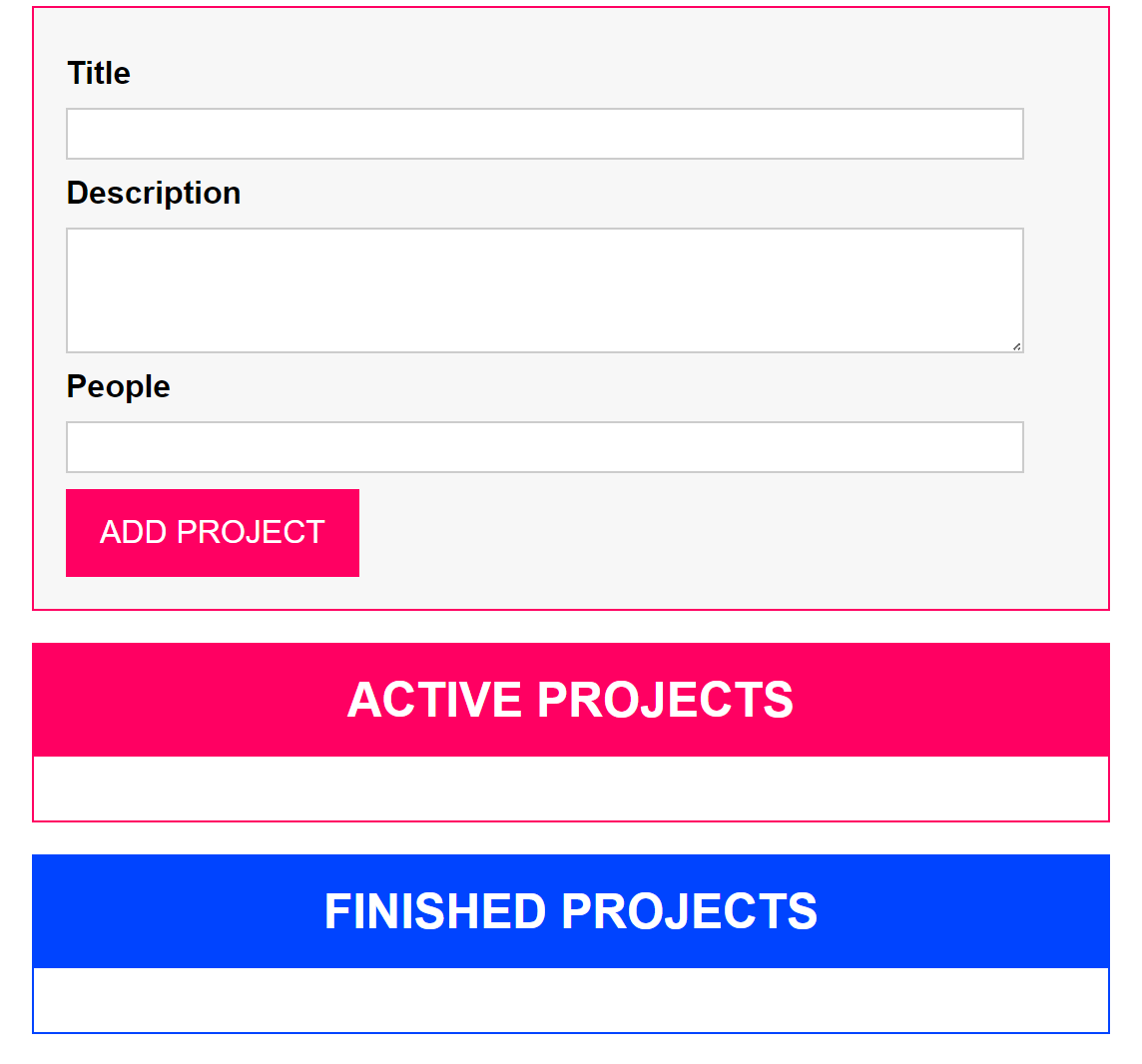The height and width of the screenshot is (1064, 1142).
Task: Click the ACTIVE PROJECTS heading
Action: pos(570,700)
